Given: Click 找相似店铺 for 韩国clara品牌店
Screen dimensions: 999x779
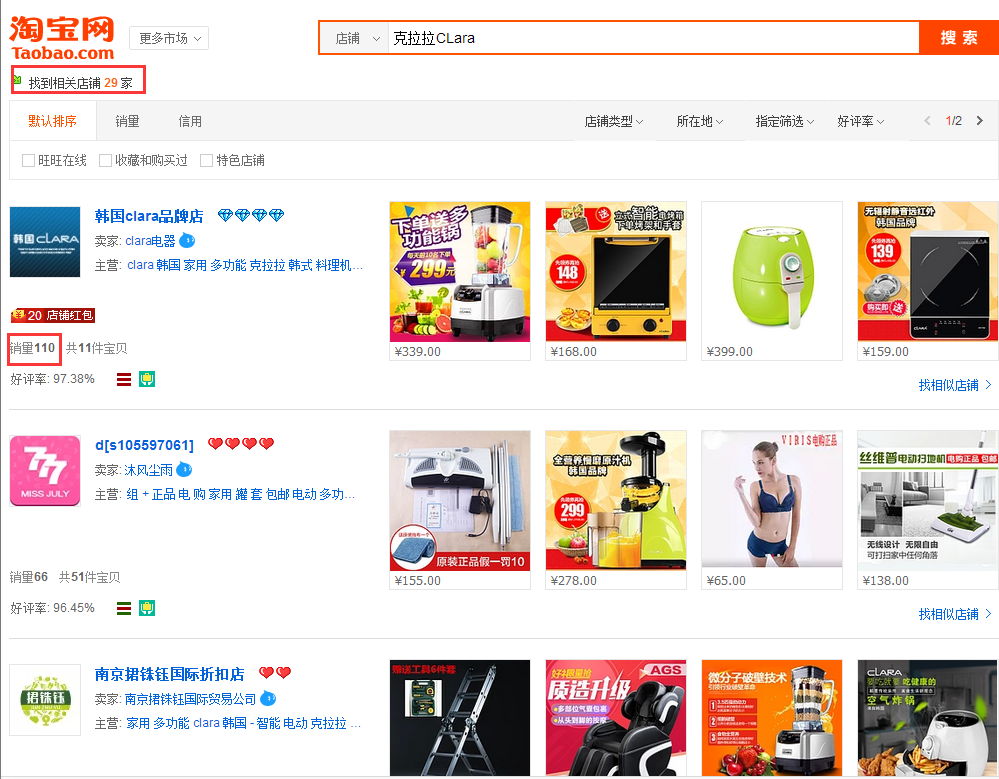Looking at the screenshot, I should click(x=954, y=385).
